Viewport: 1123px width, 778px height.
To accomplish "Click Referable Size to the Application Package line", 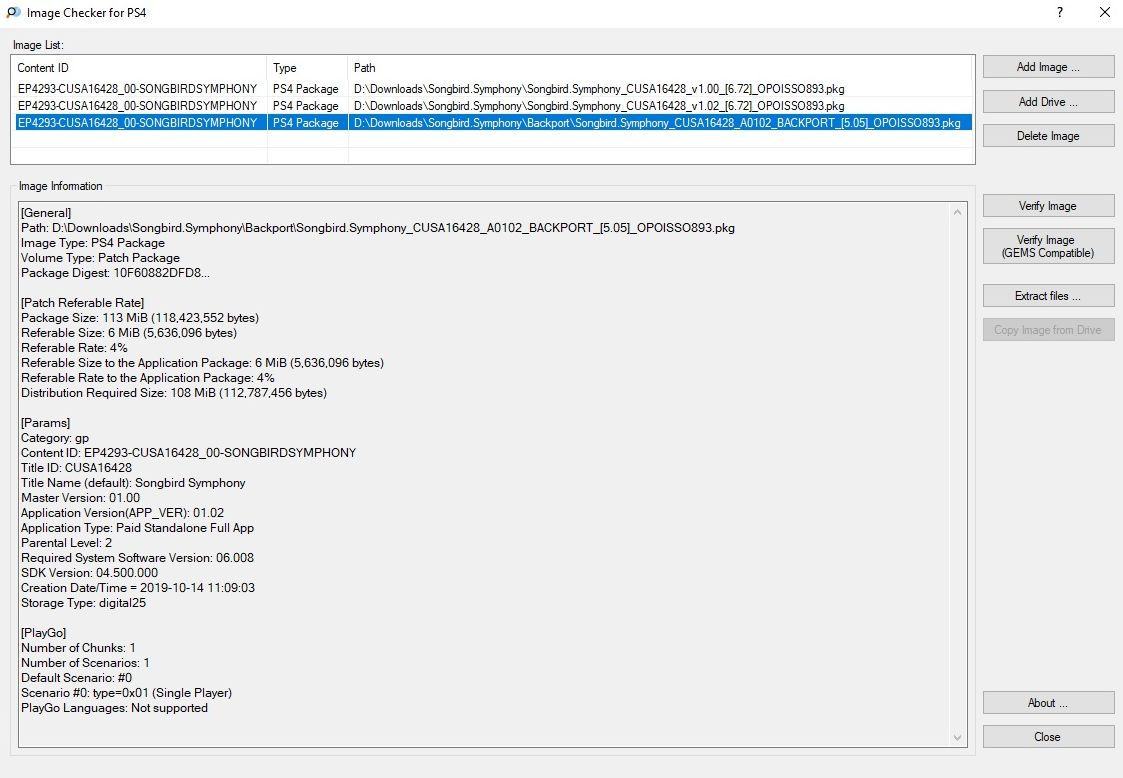I will tap(202, 363).
